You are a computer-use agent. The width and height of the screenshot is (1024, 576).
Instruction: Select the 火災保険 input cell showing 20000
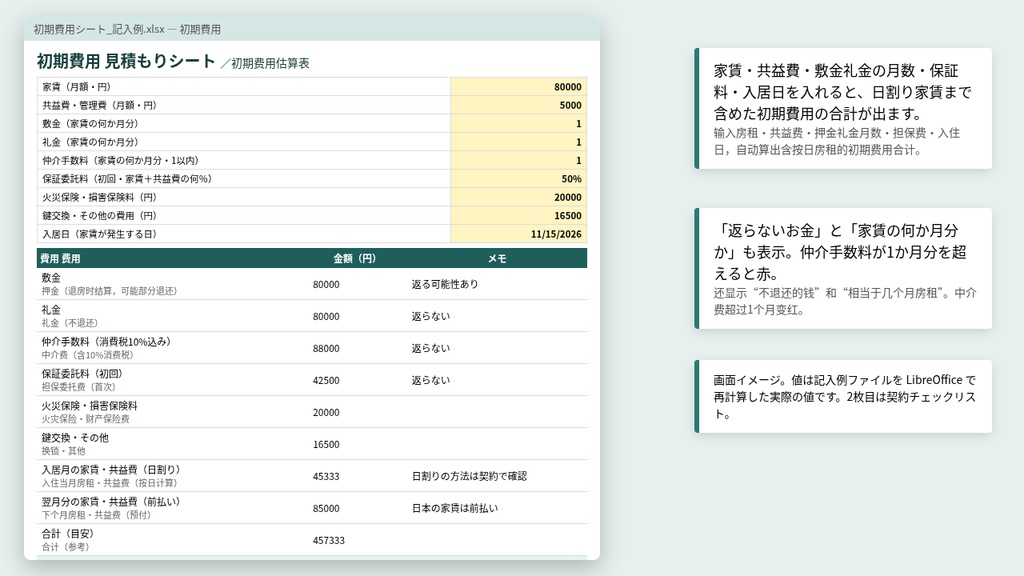point(519,197)
